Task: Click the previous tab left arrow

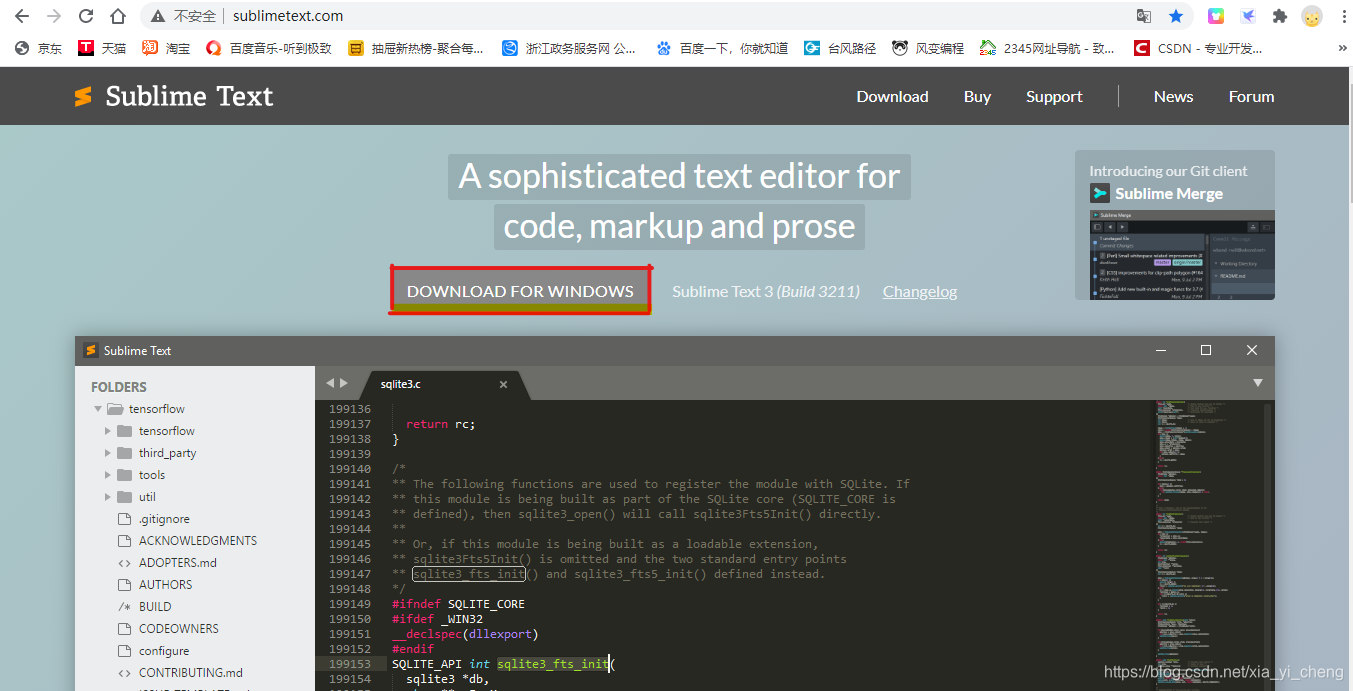Action: [x=330, y=383]
